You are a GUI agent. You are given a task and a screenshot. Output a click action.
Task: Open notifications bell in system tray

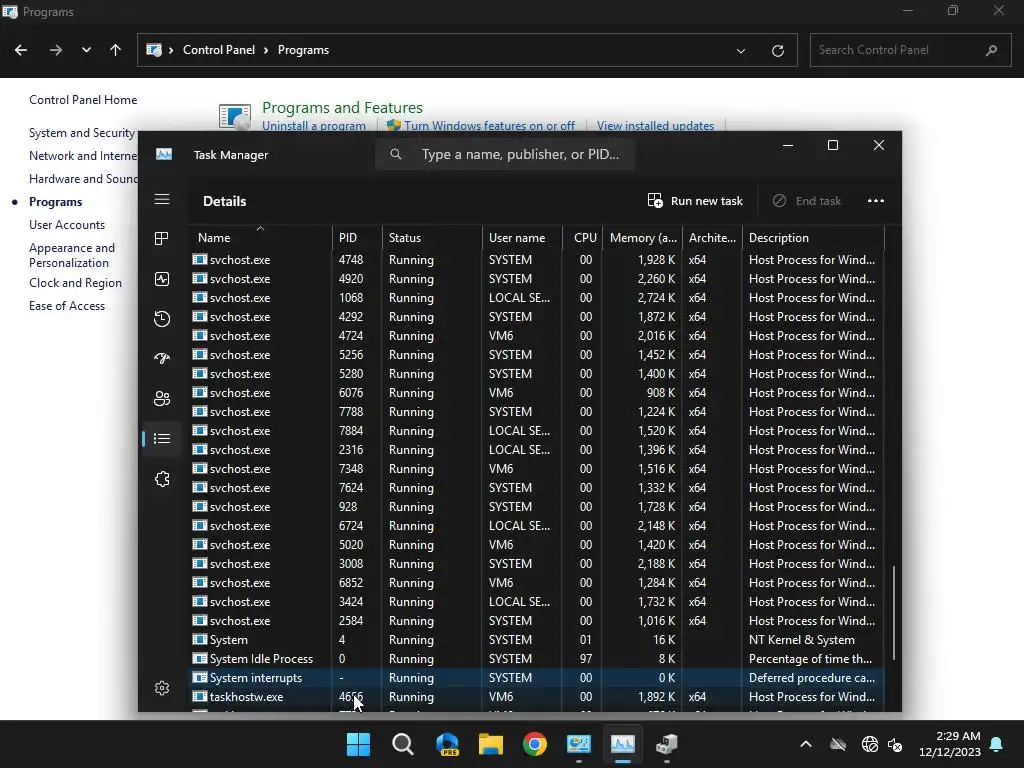pyautogui.click(x=997, y=744)
